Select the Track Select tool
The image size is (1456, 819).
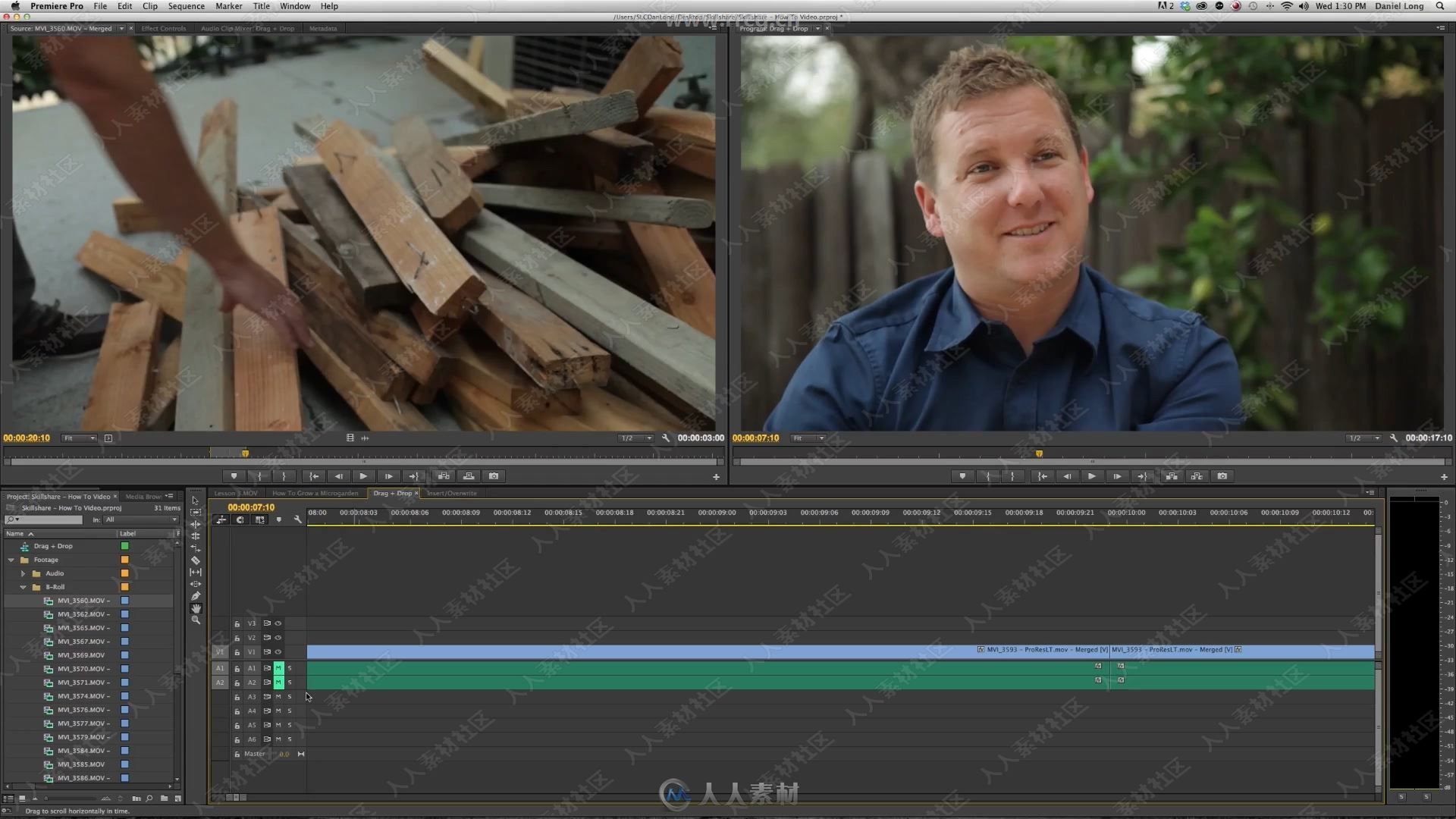click(x=195, y=512)
